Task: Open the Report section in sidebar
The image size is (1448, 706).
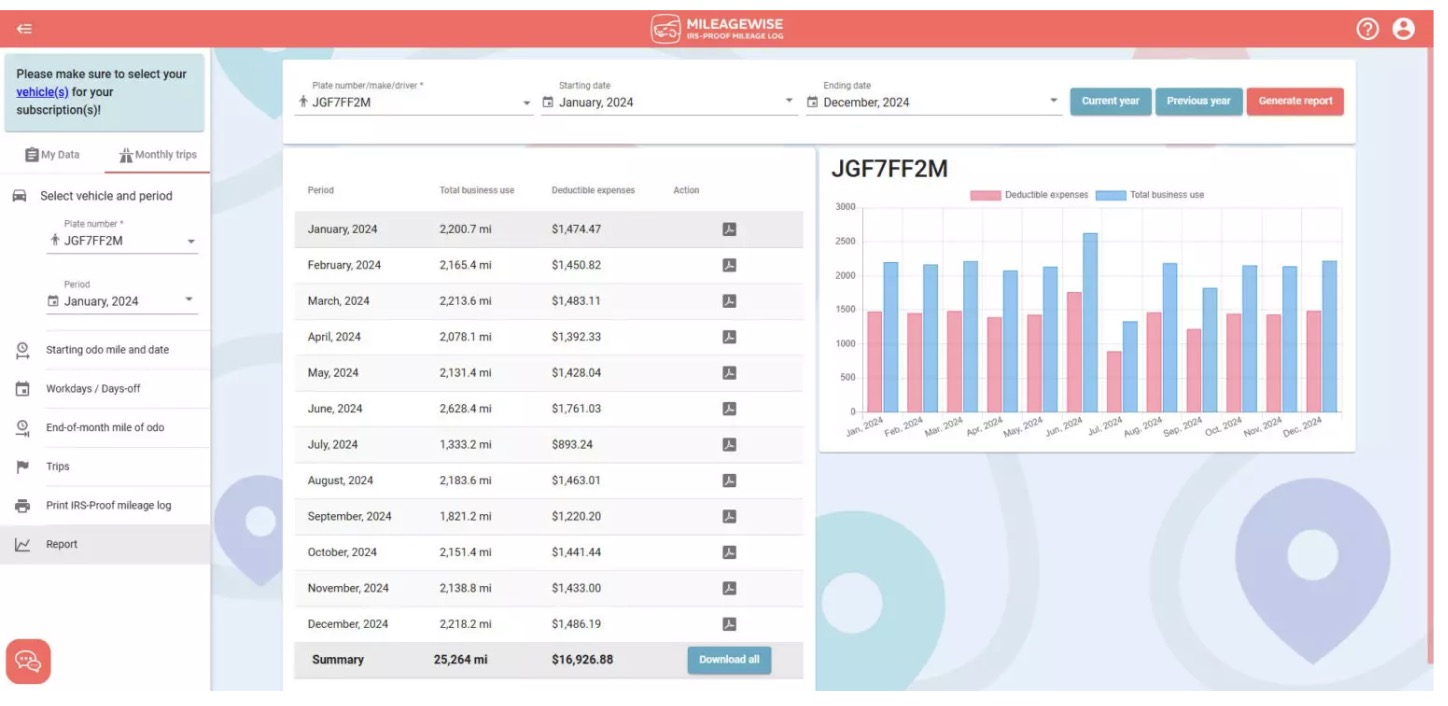Action: [x=105, y=545]
